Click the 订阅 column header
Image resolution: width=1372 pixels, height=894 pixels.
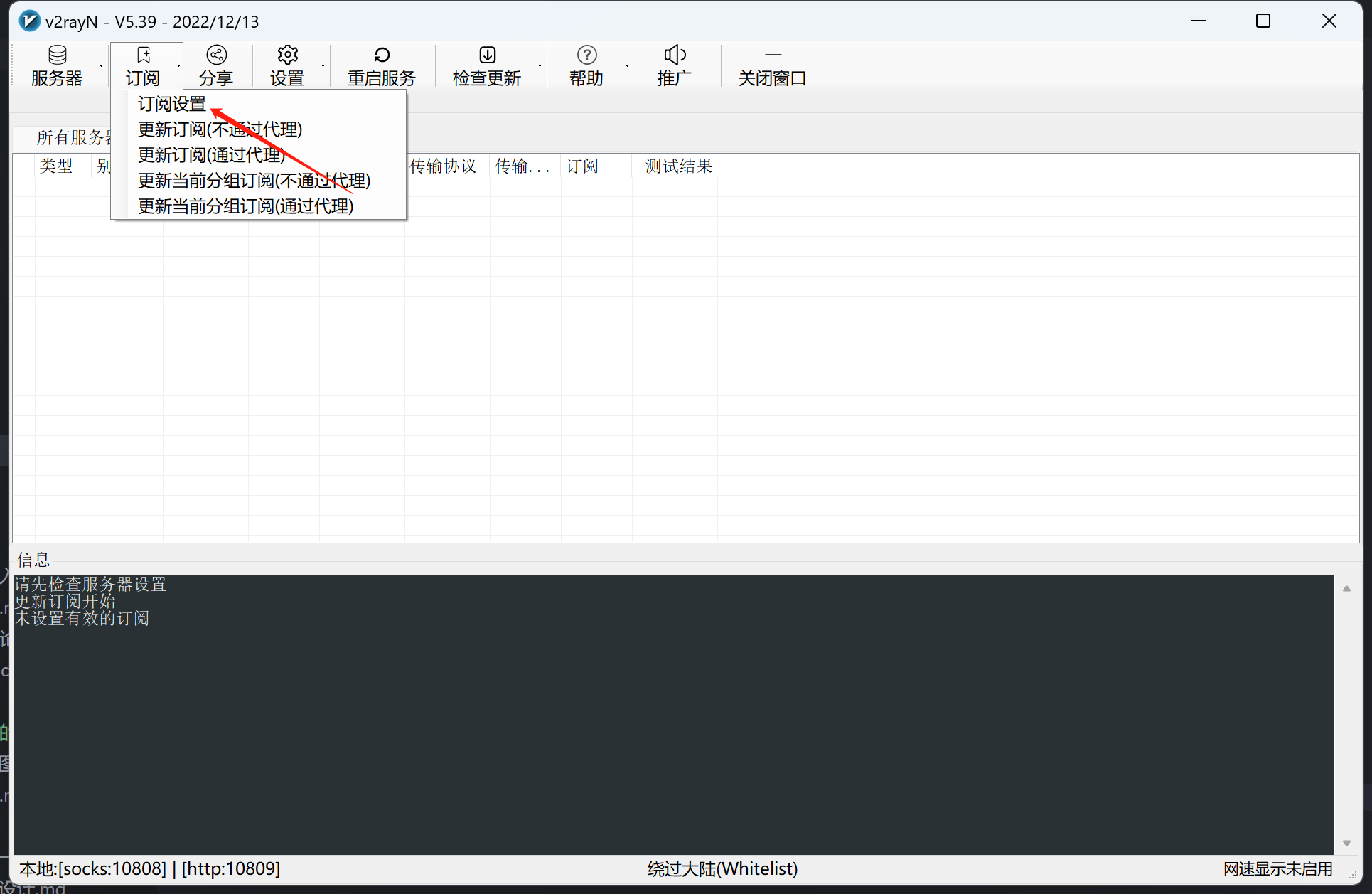point(596,166)
